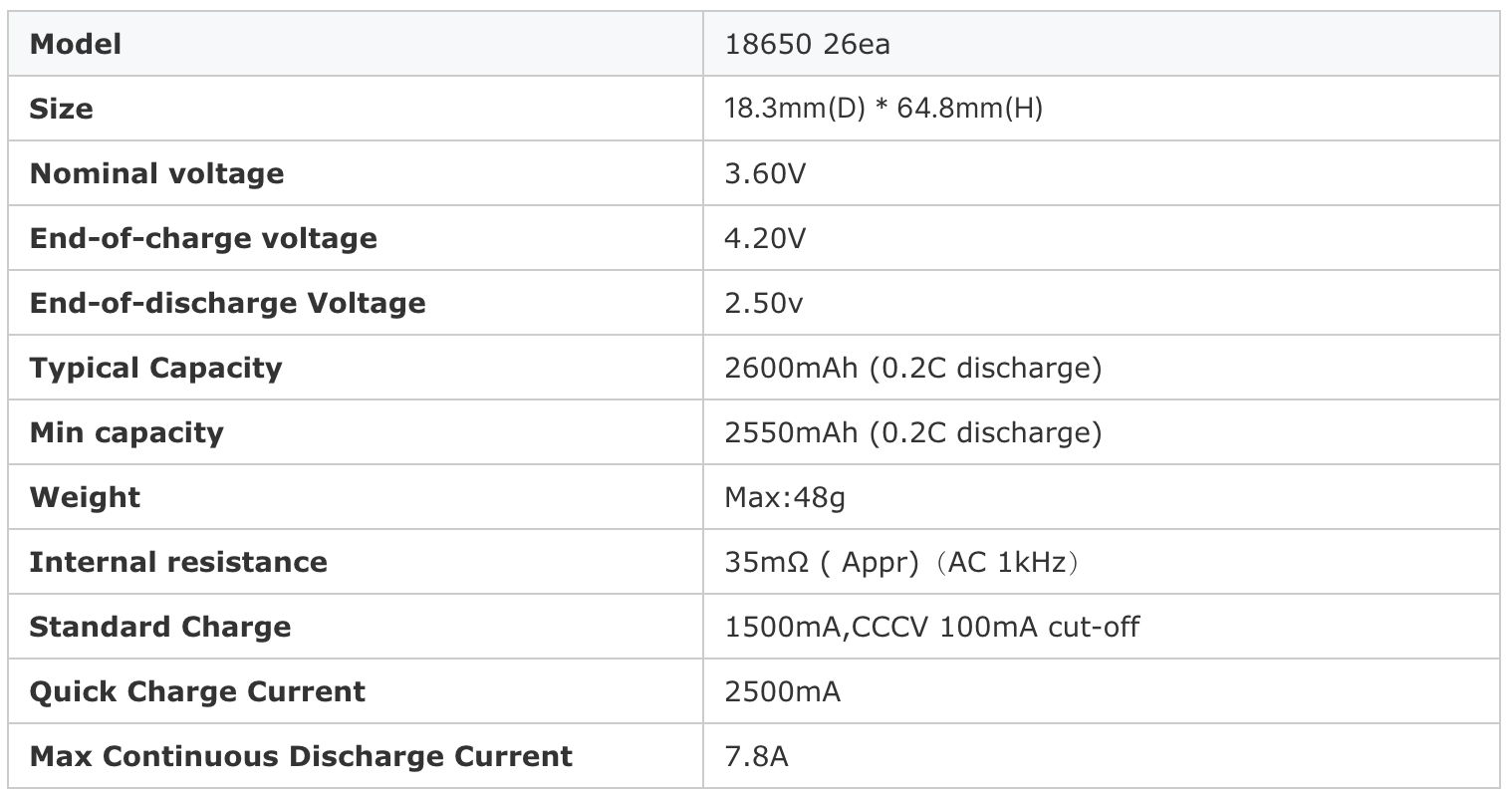Select the 7.8A discharge current value
Image resolution: width=1512 pixels, height=793 pixels.
pyautogui.click(x=756, y=756)
